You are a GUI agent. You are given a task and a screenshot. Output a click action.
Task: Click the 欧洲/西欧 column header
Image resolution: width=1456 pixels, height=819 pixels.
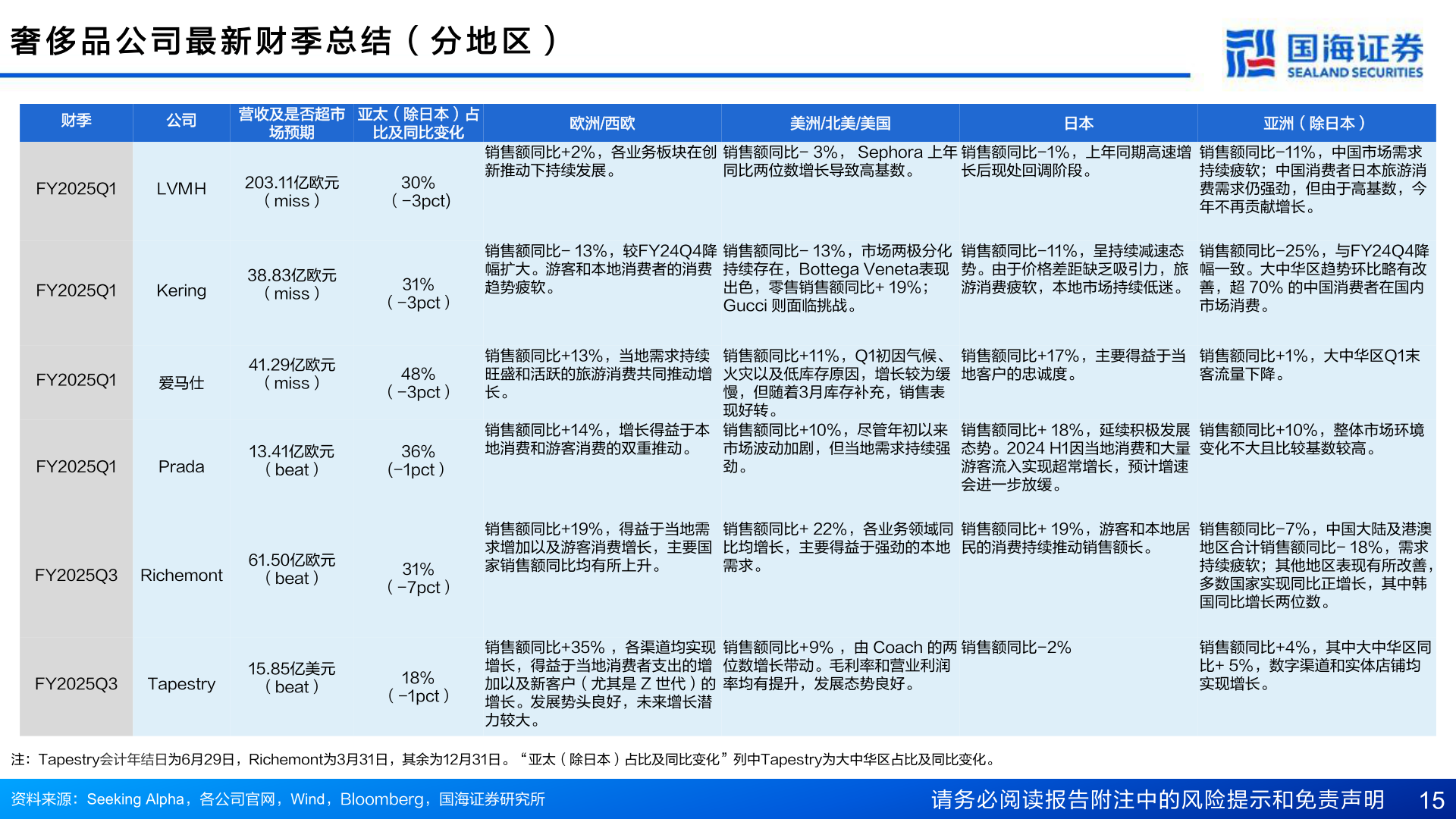602,123
